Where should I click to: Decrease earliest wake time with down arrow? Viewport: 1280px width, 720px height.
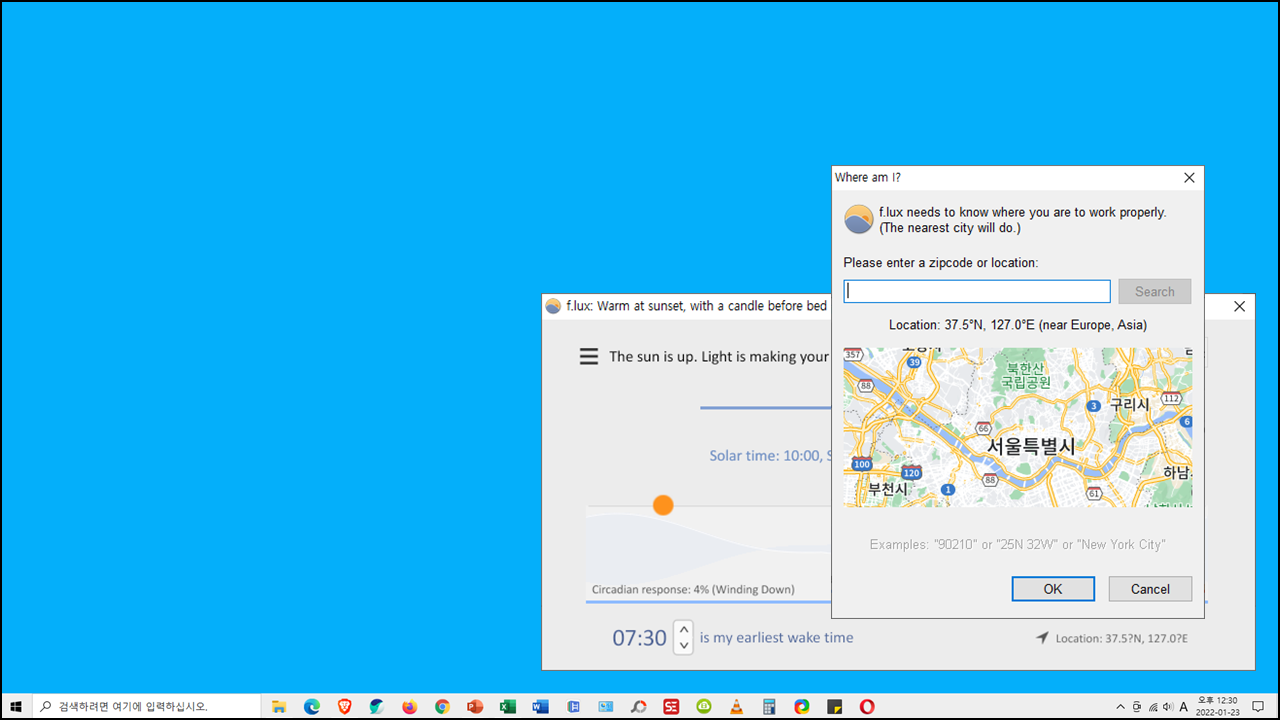click(x=684, y=645)
